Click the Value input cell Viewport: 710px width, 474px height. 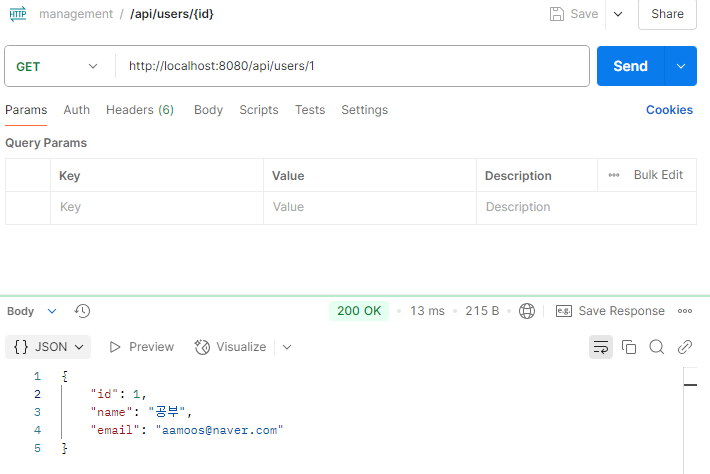369,207
